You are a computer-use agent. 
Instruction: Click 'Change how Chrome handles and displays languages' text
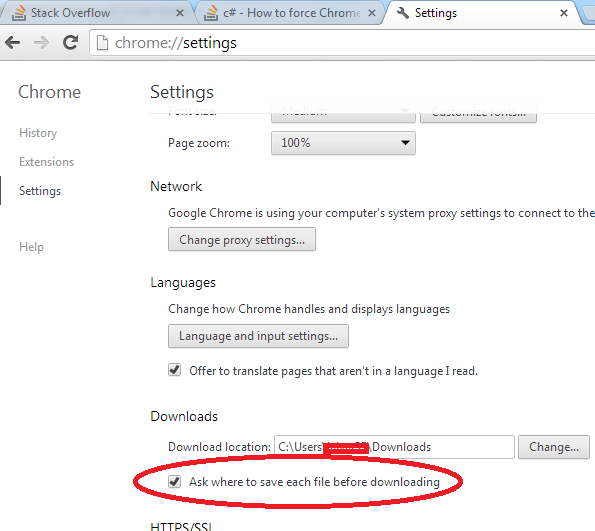[x=309, y=309]
